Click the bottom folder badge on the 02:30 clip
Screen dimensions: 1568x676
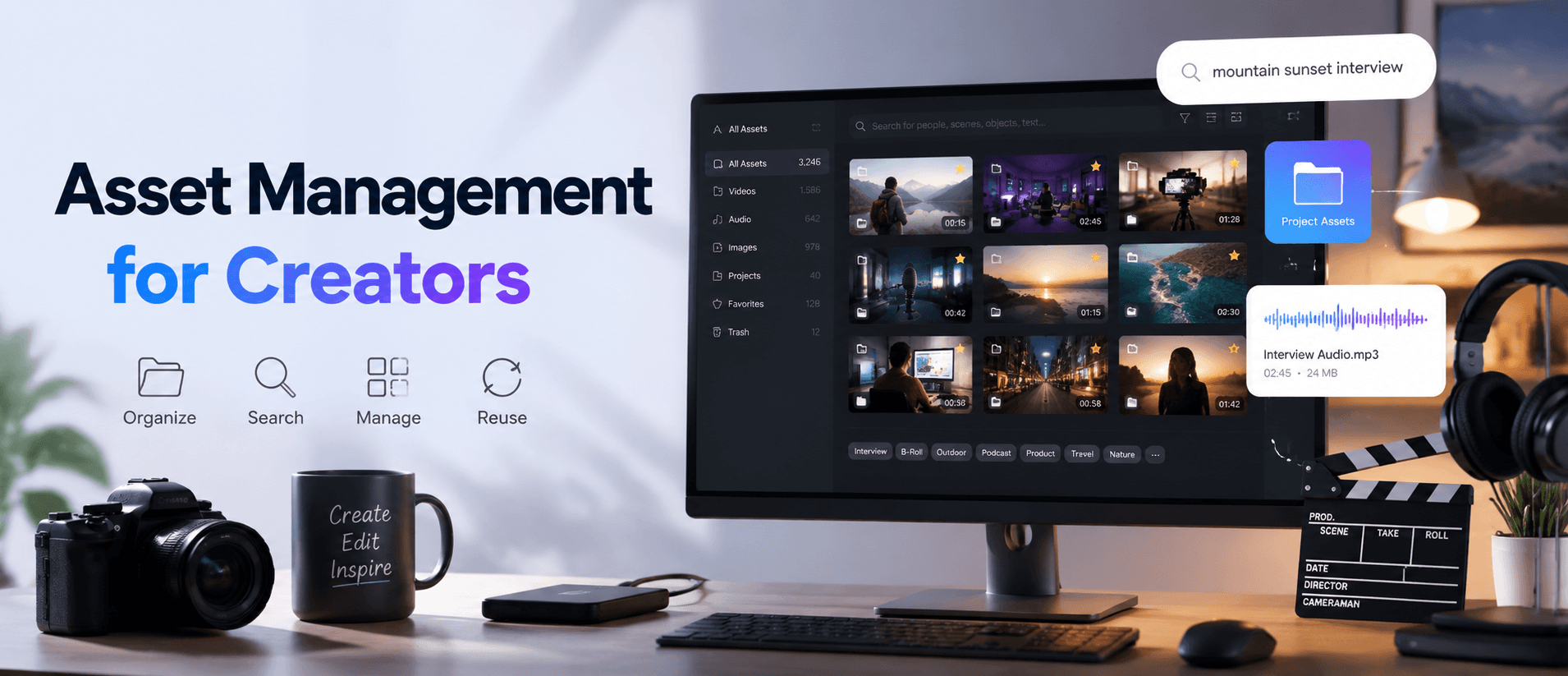point(1131,311)
